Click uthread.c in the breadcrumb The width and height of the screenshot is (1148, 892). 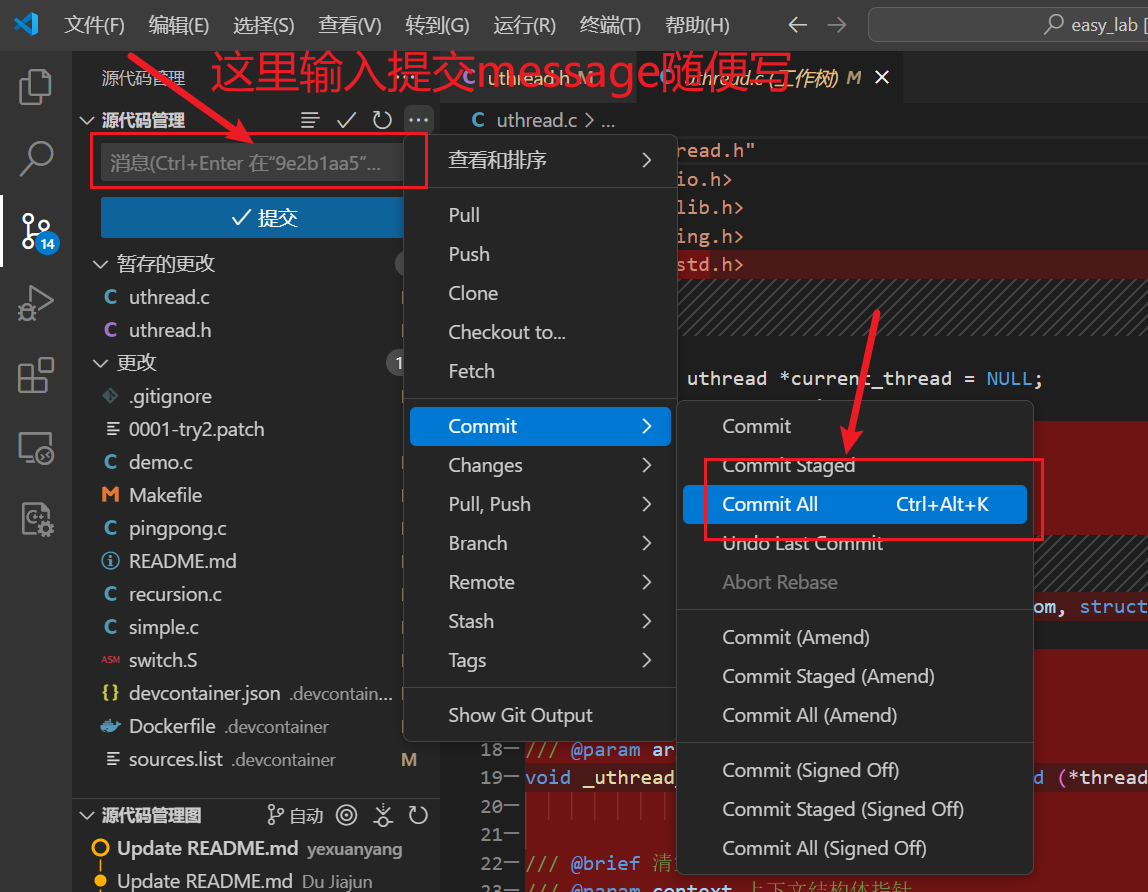click(x=537, y=120)
